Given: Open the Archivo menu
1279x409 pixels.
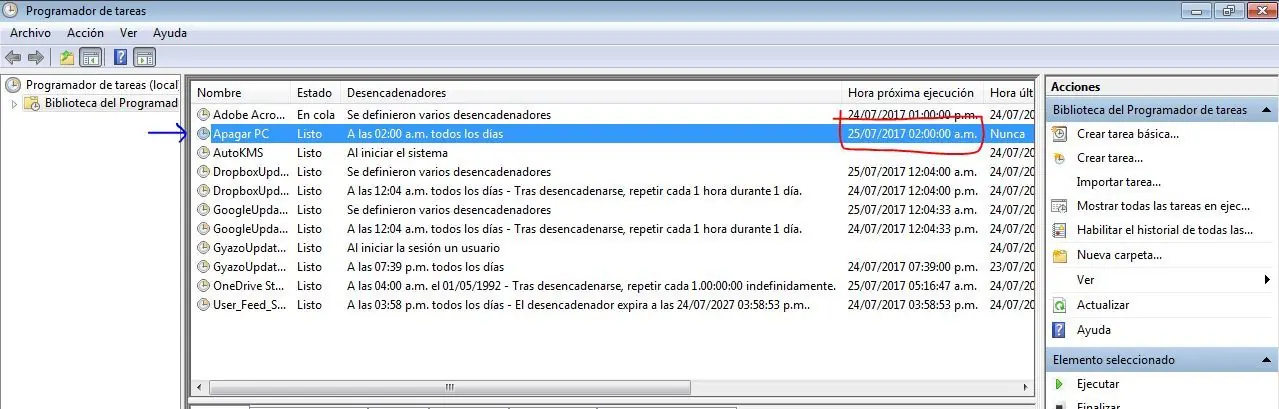Looking at the screenshot, I should coord(30,33).
